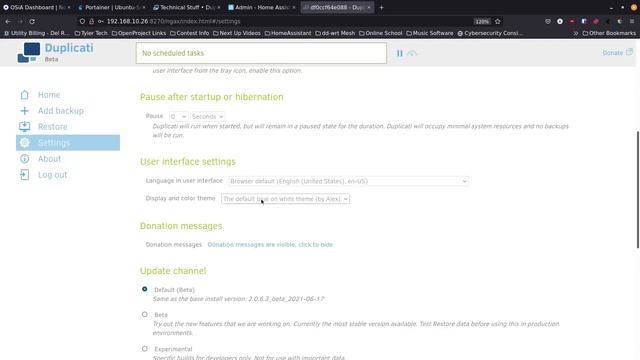Open the Restore page
This screenshot has width=640, height=360.
click(x=53, y=127)
